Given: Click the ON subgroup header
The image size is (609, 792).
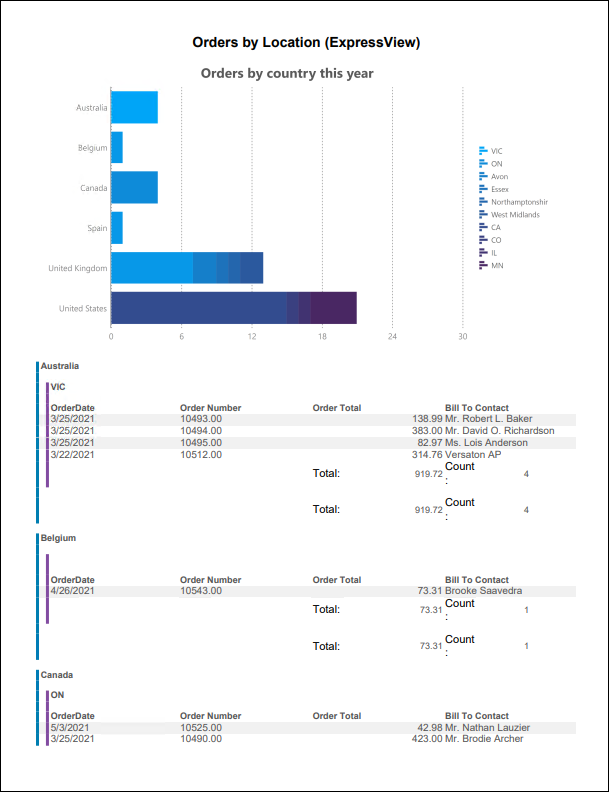Looking at the screenshot, I should tap(57, 695).
